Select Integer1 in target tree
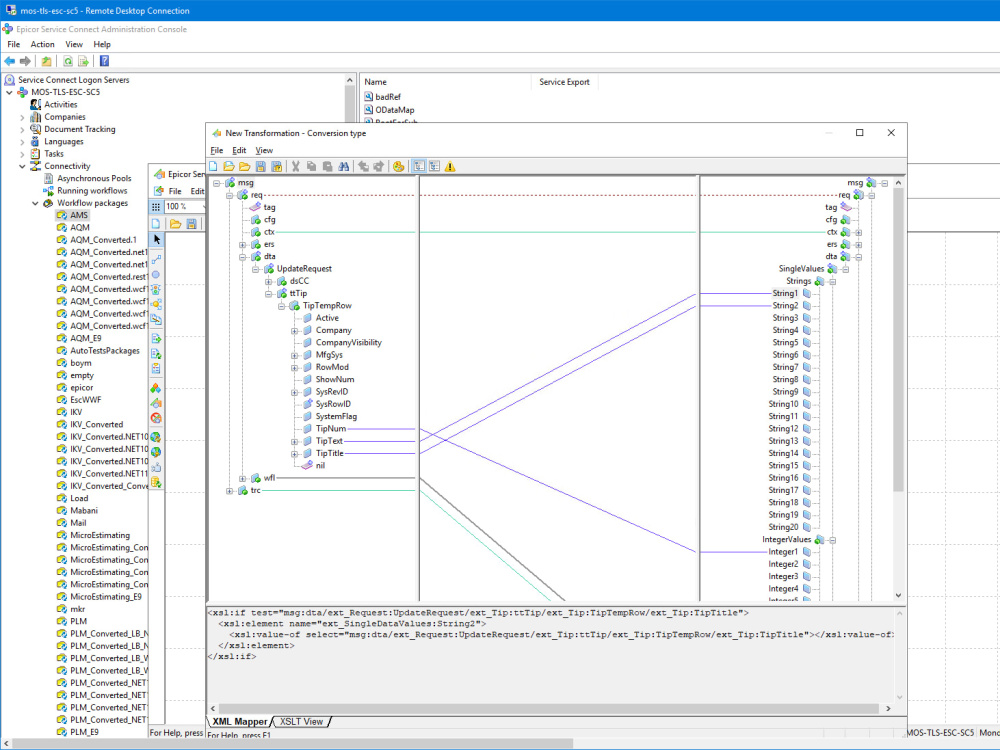Viewport: 1000px width, 750px height. (783, 552)
